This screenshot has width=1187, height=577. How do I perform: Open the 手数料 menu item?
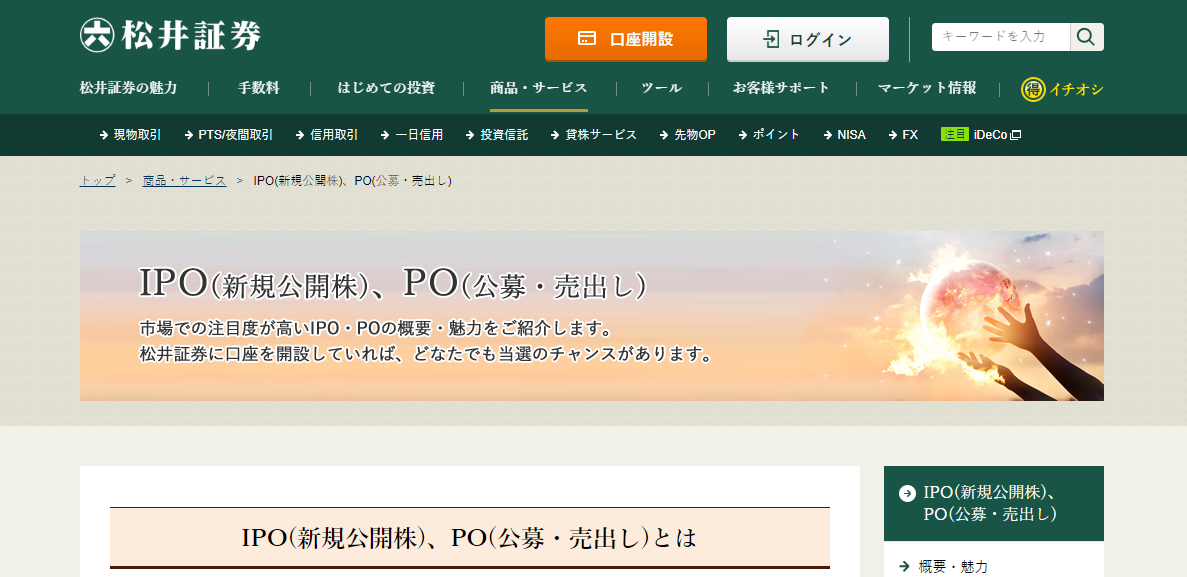point(259,88)
